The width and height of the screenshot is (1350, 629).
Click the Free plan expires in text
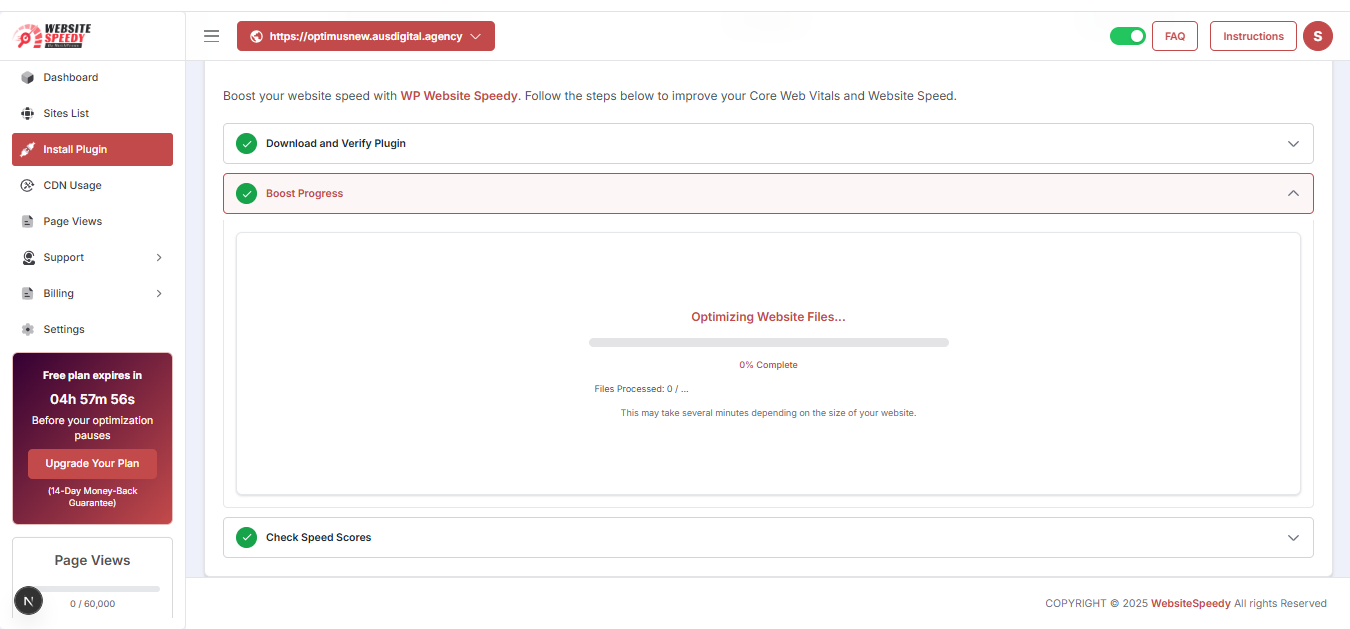tap(92, 376)
